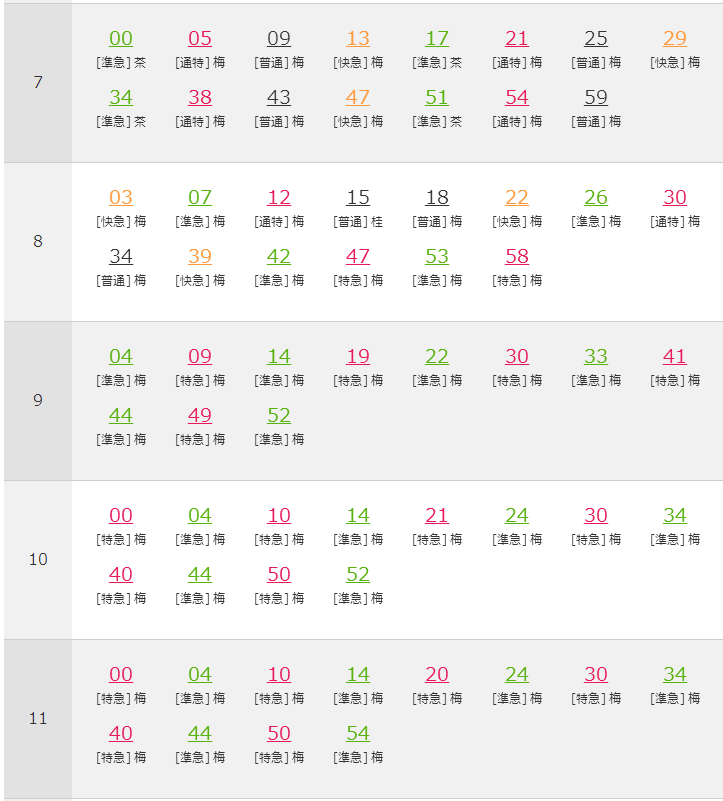Screen dimensions: 723x801
Task: Select the 7:13 orange departure time
Action: (358, 39)
